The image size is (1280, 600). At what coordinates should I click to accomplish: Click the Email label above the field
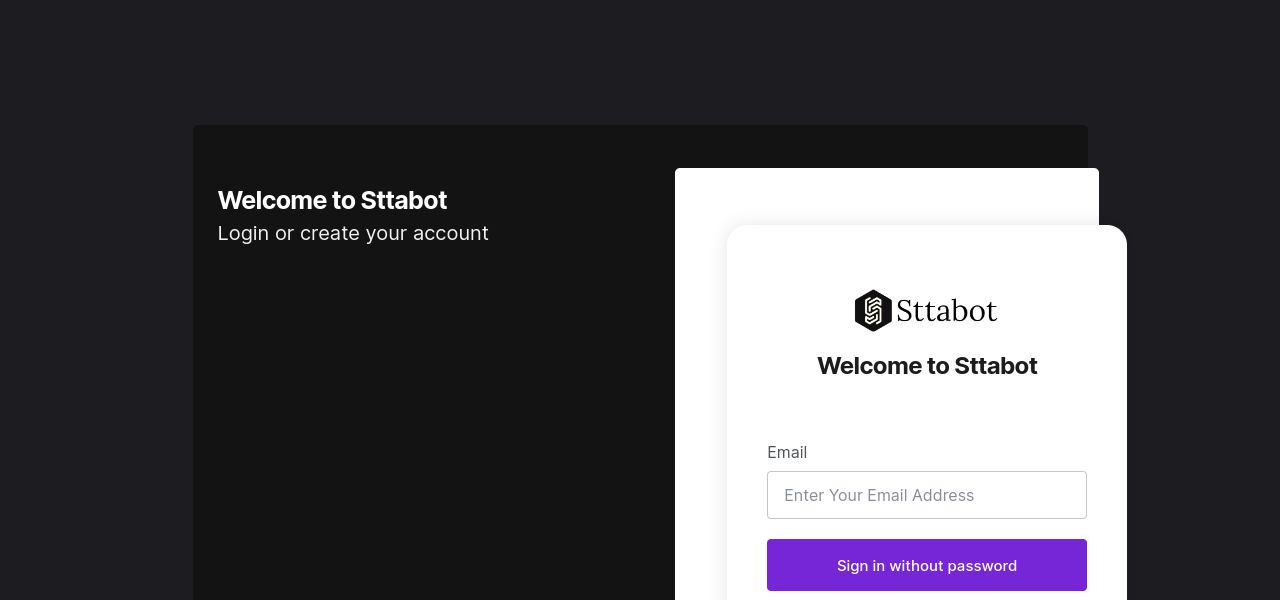787,452
